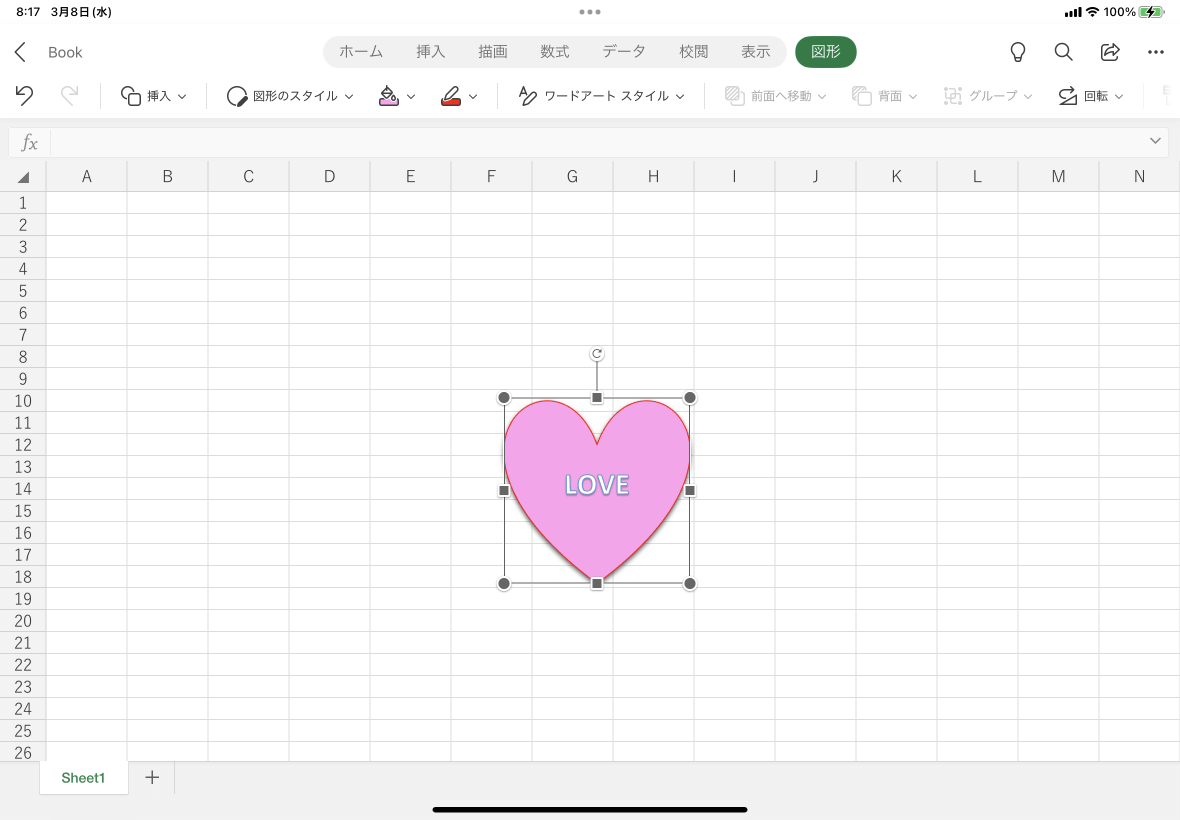The image size is (1180, 820).
Task: Select column A header
Action: point(87,177)
